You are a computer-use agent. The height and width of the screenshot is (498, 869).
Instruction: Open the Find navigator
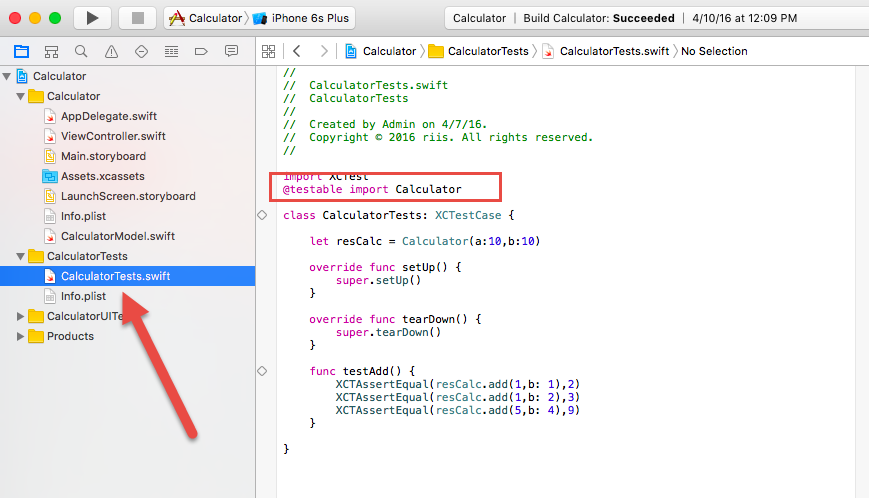tap(81, 52)
